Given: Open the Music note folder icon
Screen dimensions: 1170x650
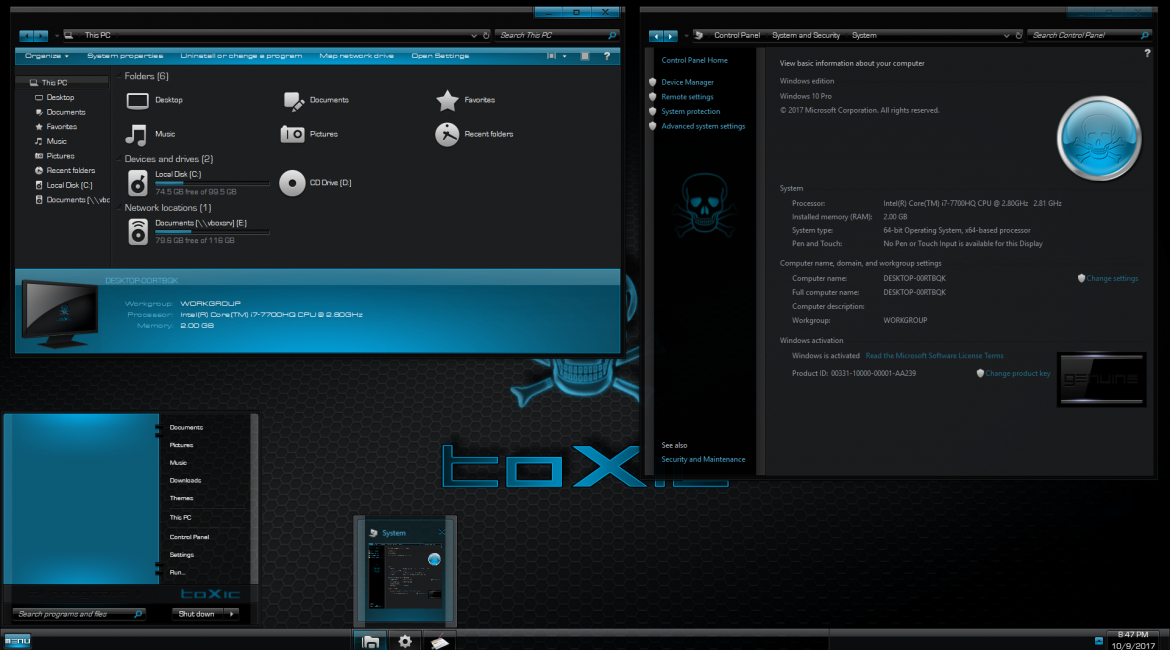Looking at the screenshot, I should (x=136, y=134).
